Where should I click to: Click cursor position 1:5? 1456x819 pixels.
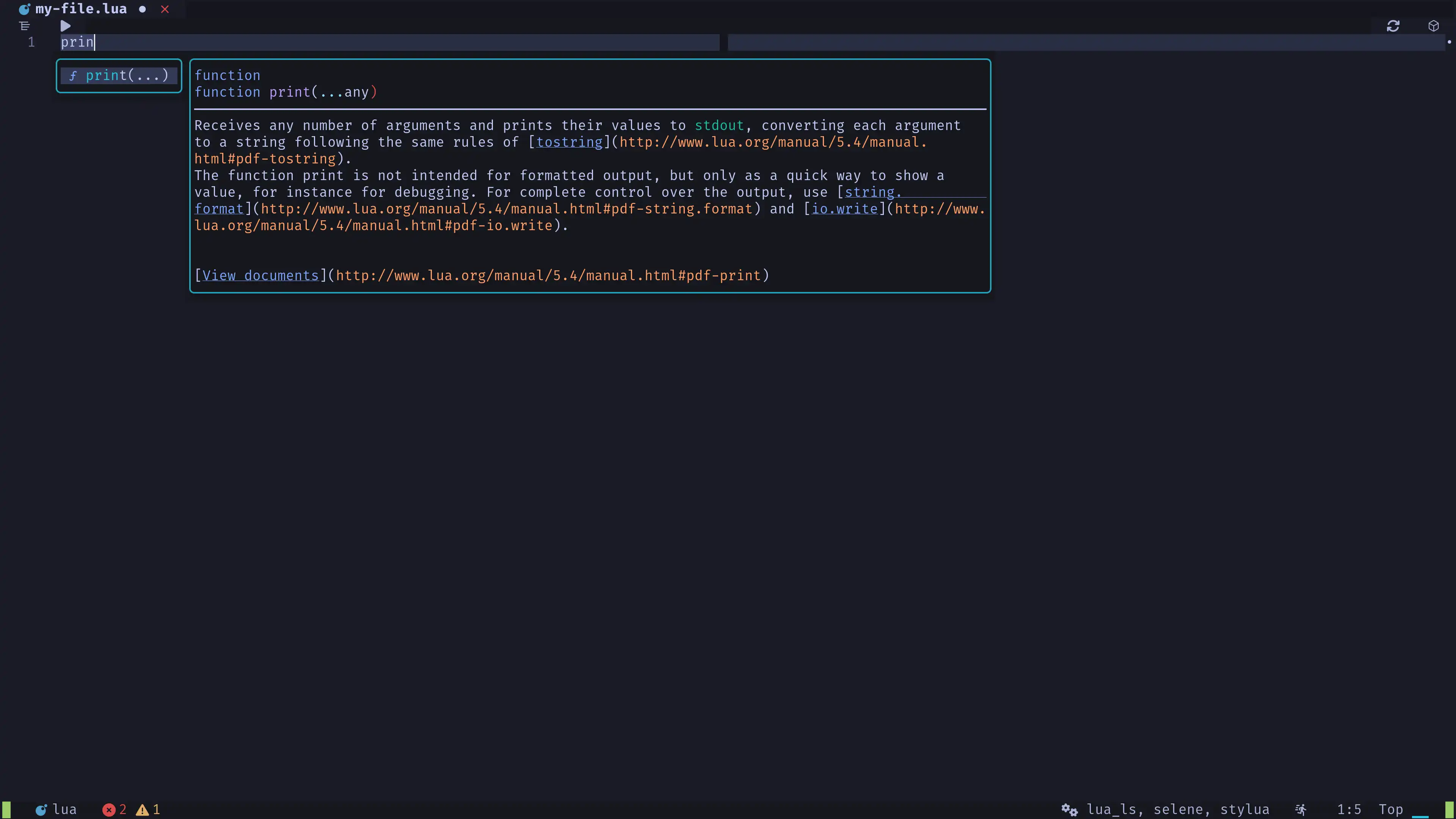coord(1349,810)
